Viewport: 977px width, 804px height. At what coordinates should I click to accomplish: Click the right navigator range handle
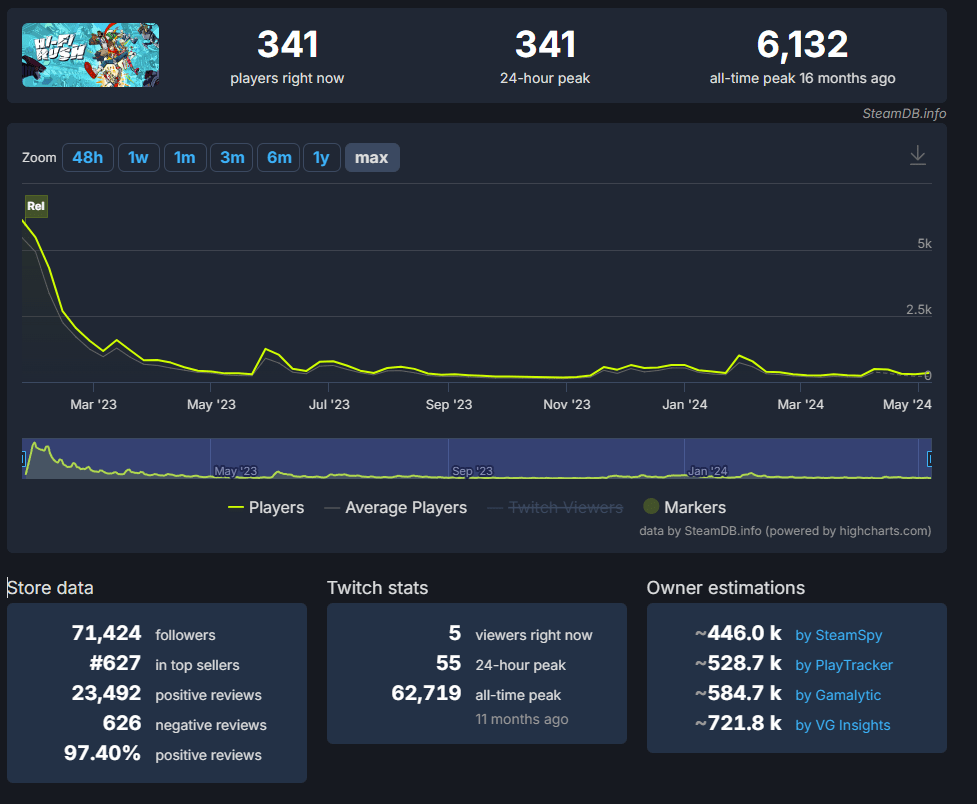(930, 459)
